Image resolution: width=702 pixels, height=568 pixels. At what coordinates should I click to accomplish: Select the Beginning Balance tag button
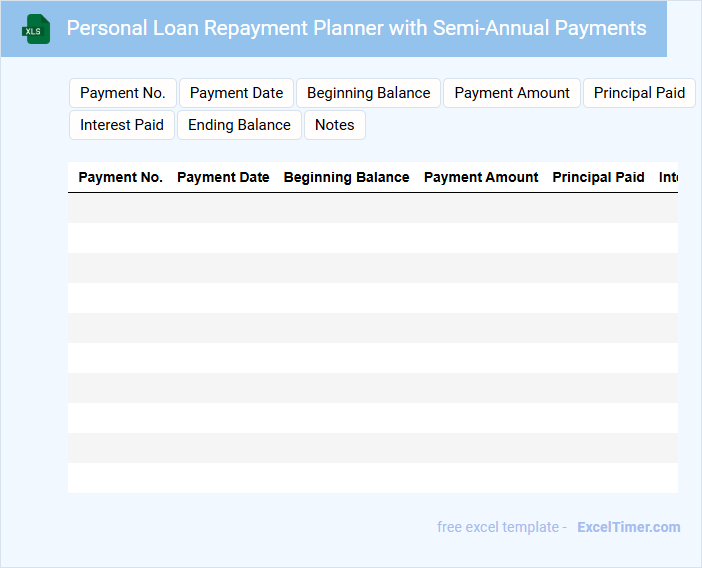(x=368, y=93)
